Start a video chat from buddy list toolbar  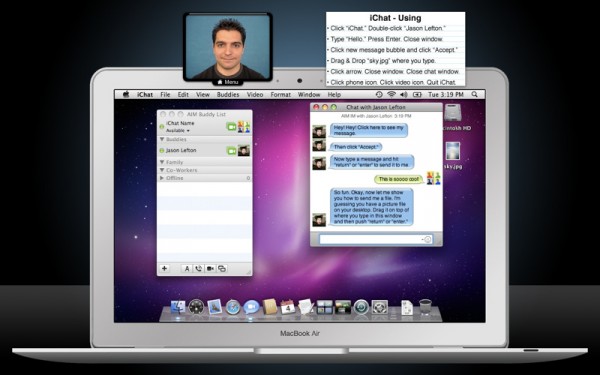point(210,269)
